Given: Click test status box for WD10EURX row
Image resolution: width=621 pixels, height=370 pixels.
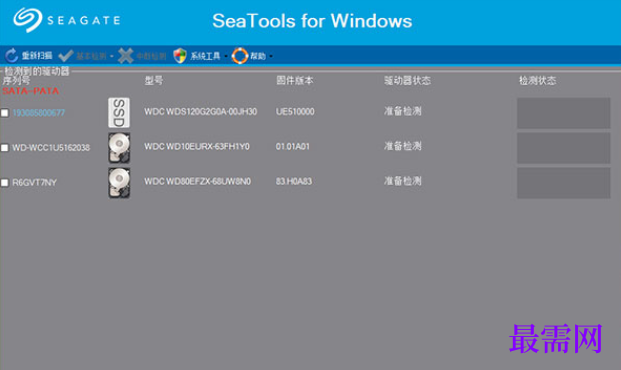Looking at the screenshot, I should pos(564,148).
